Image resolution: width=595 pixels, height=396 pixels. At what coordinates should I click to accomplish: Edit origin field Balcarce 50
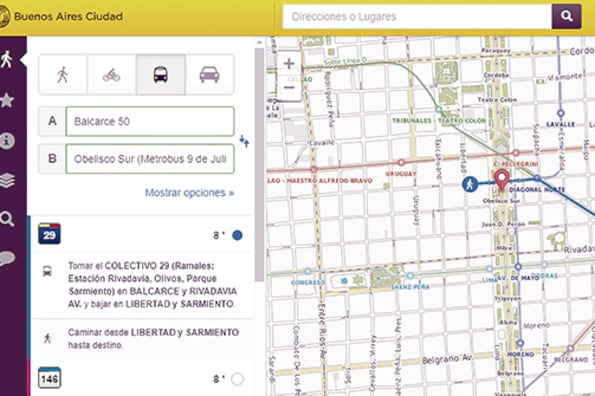(150, 121)
